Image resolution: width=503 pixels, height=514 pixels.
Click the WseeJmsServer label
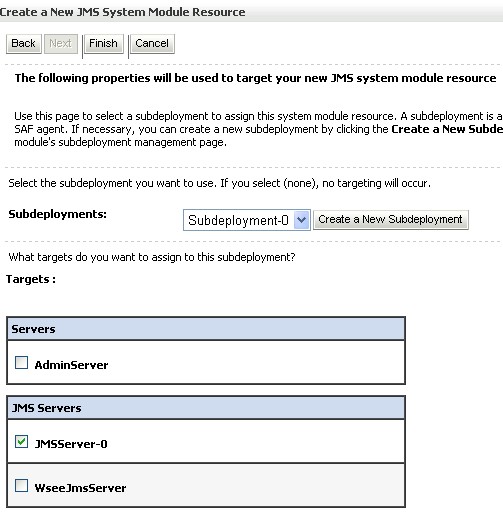coord(80,488)
